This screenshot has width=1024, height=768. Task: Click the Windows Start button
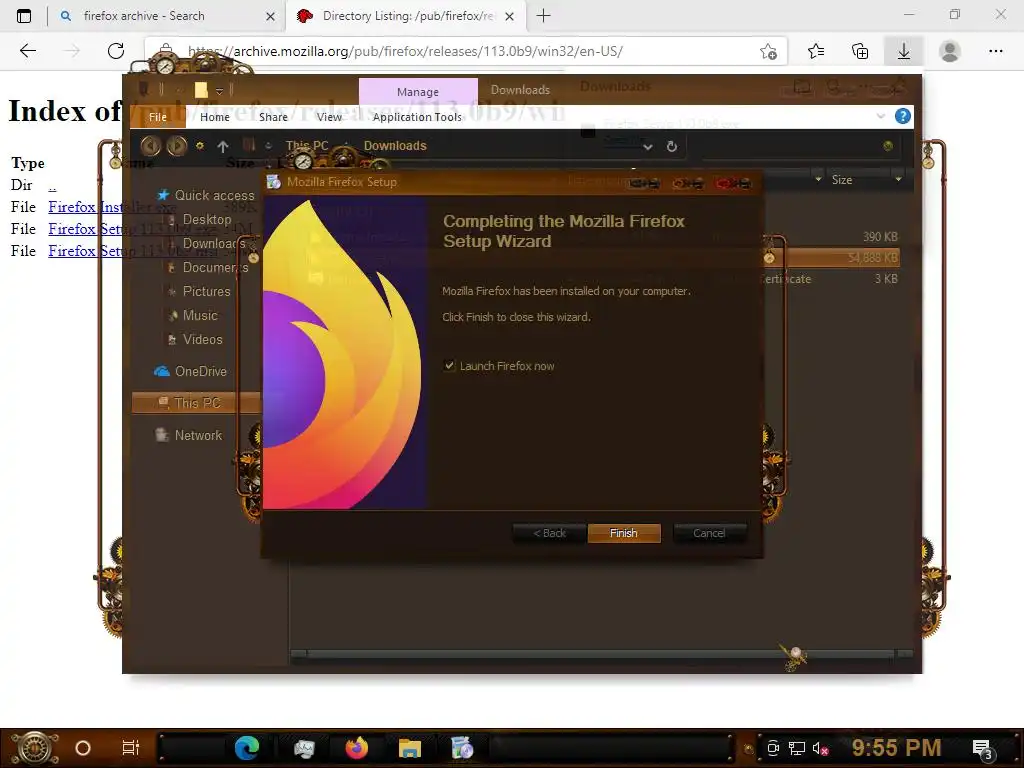point(34,748)
